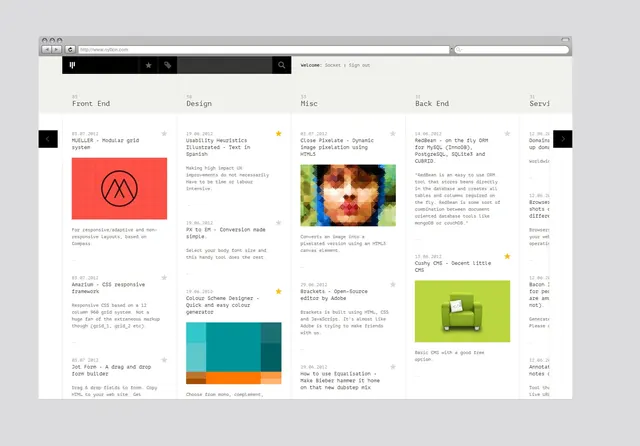Select the Back End column heading
Image resolution: width=640 pixels, height=446 pixels.
pos(432,104)
